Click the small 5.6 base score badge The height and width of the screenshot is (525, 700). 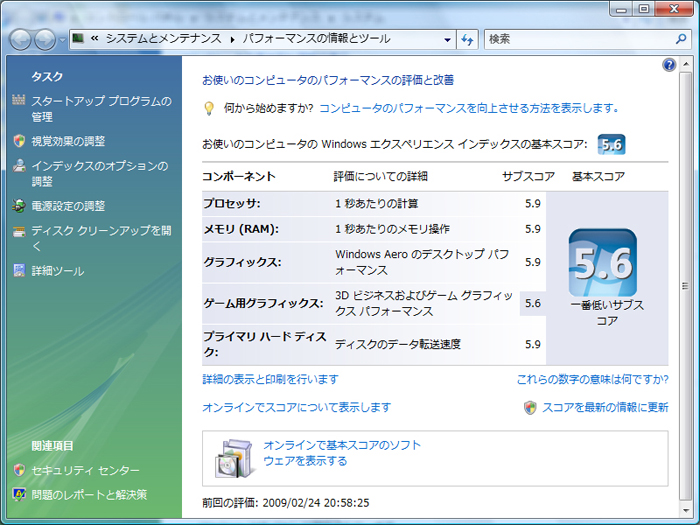pyautogui.click(x=611, y=145)
